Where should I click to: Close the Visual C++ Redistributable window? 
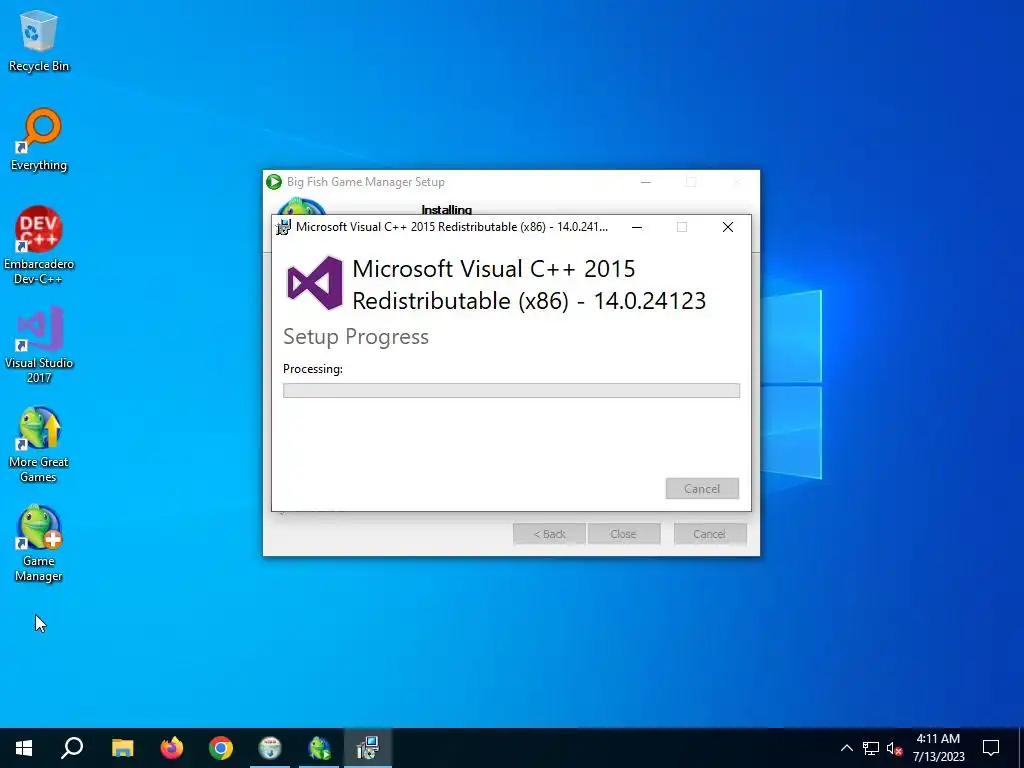728,227
